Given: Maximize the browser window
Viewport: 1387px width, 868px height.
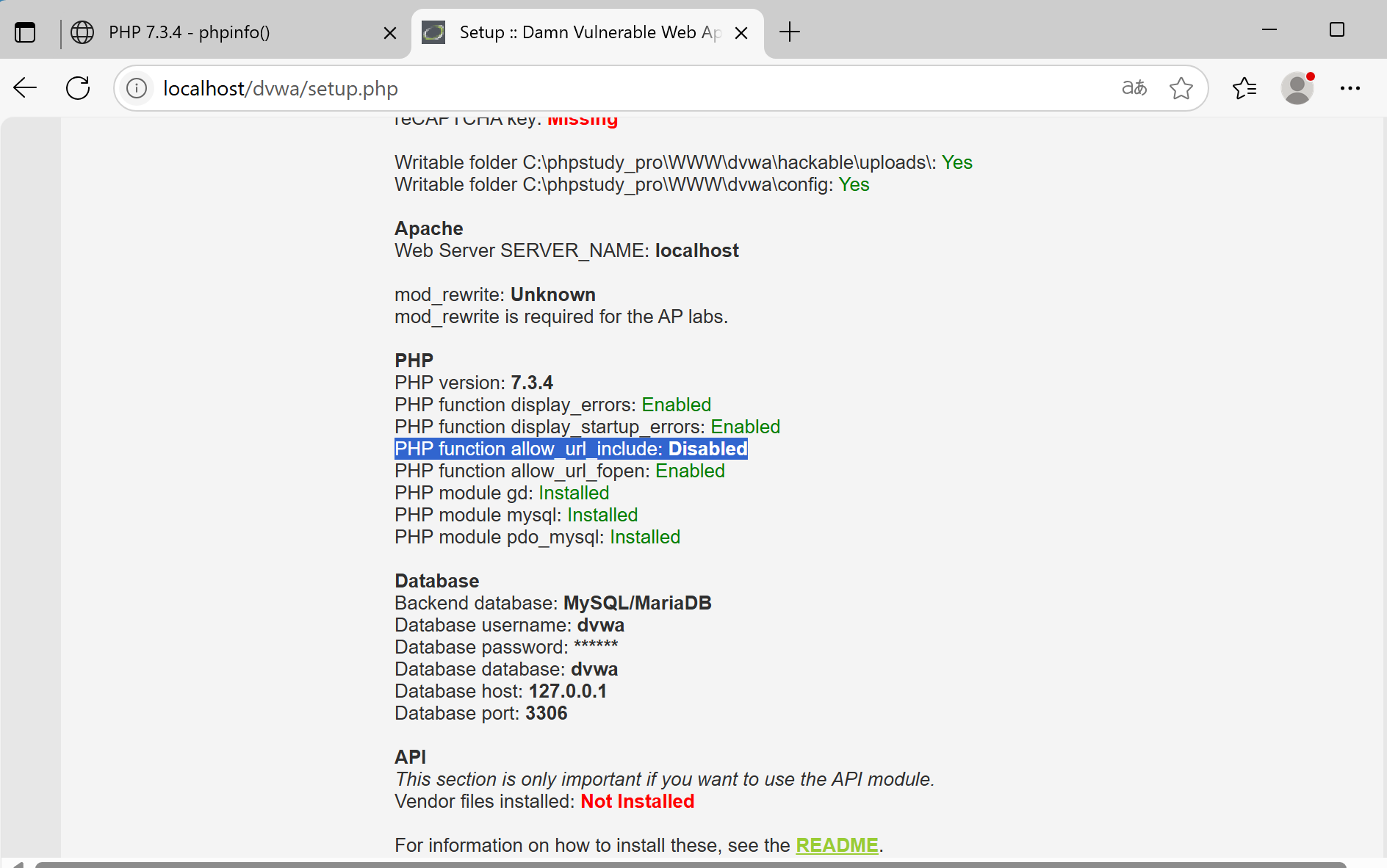Looking at the screenshot, I should (1337, 29).
